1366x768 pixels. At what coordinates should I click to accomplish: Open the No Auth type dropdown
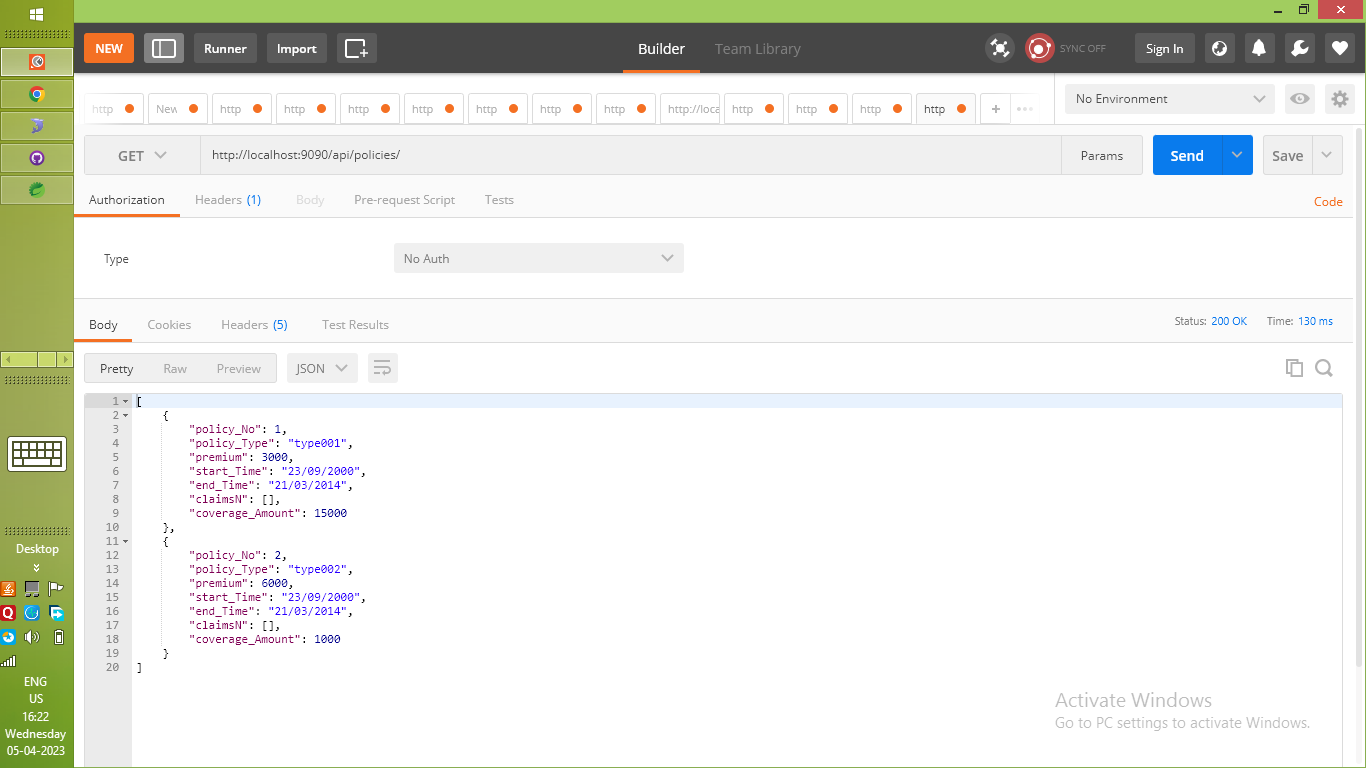[539, 258]
